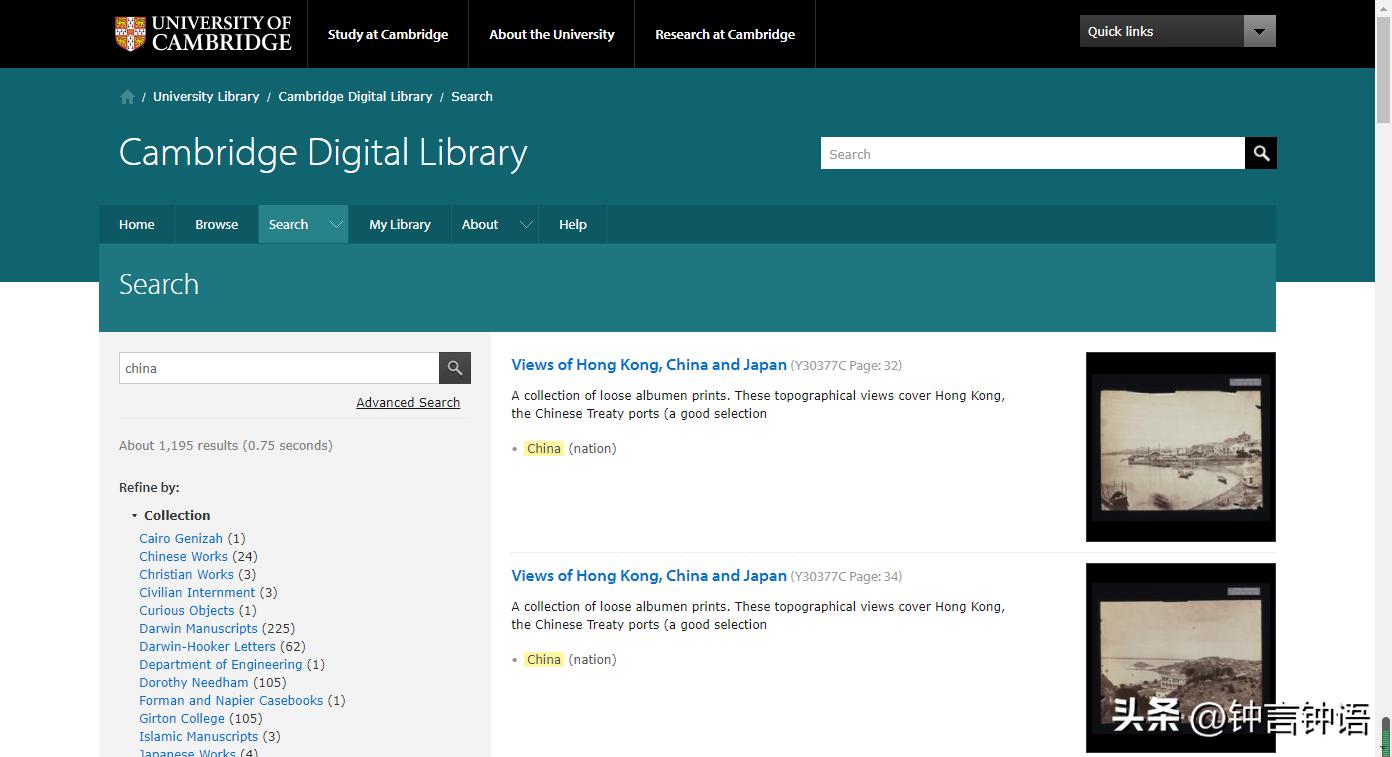Click the sidebar search field containing china
Viewport: 1392px width, 757px height.
click(278, 368)
